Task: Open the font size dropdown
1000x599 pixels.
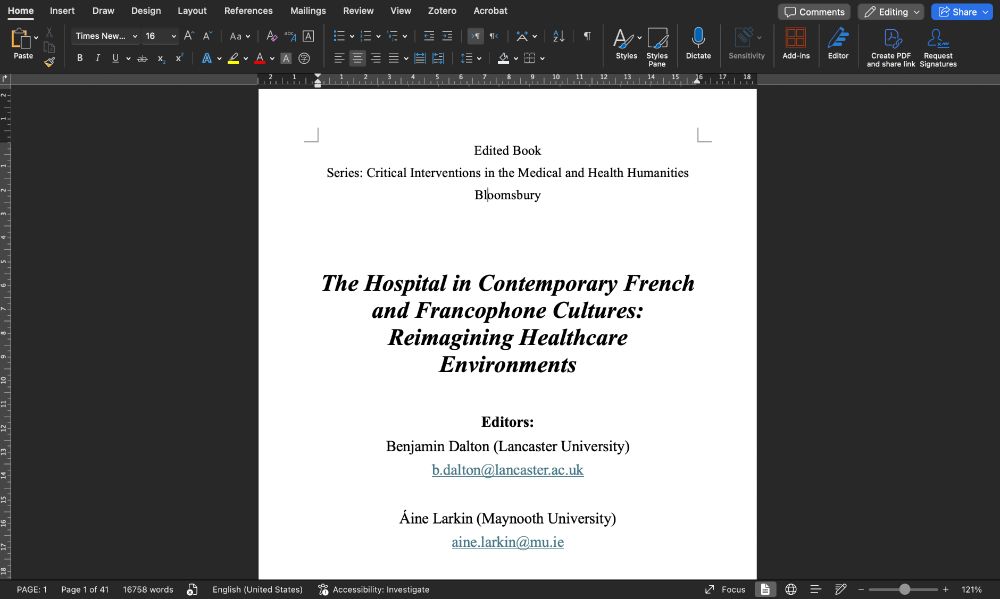Action: point(173,36)
